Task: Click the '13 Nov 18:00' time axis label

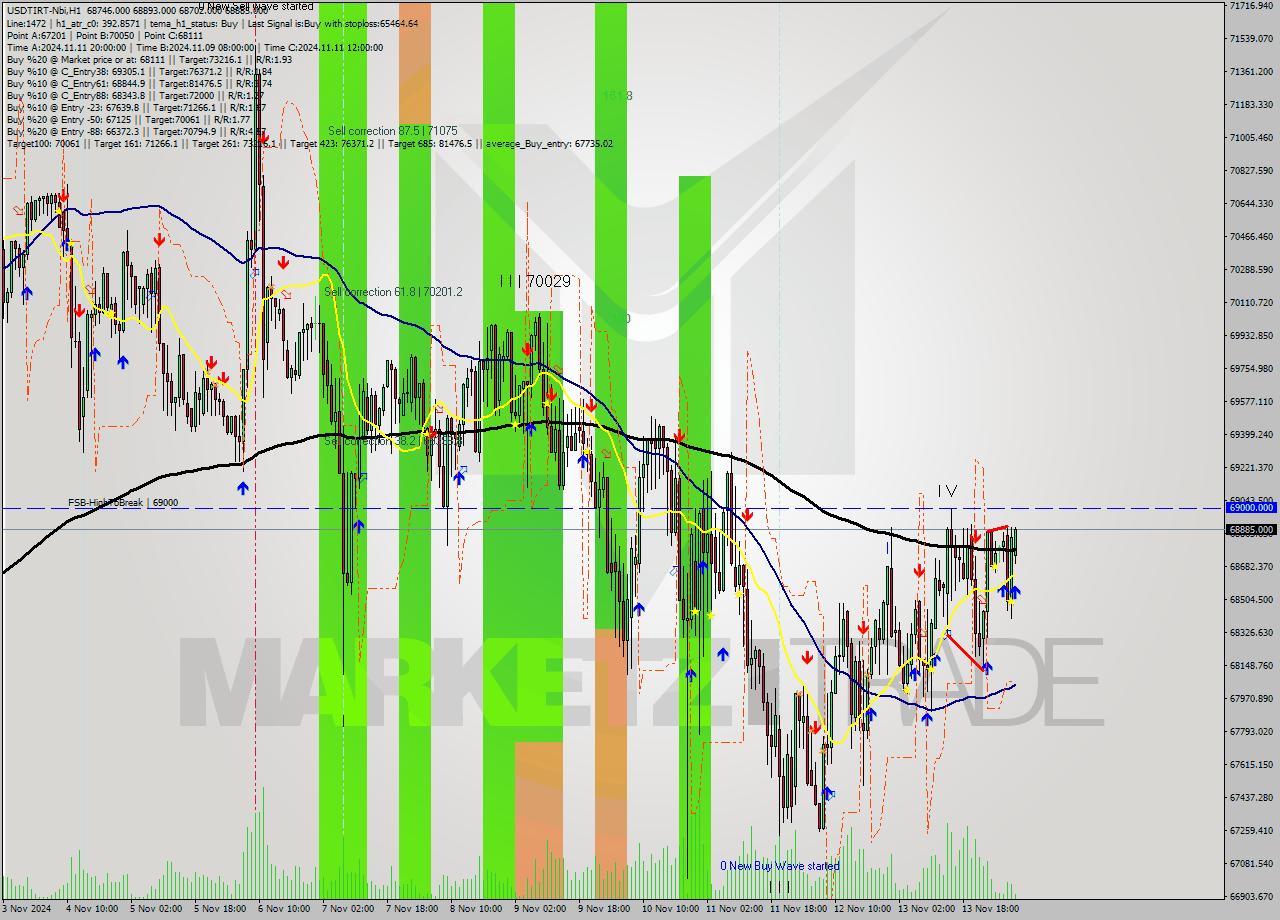Action: click(x=990, y=909)
